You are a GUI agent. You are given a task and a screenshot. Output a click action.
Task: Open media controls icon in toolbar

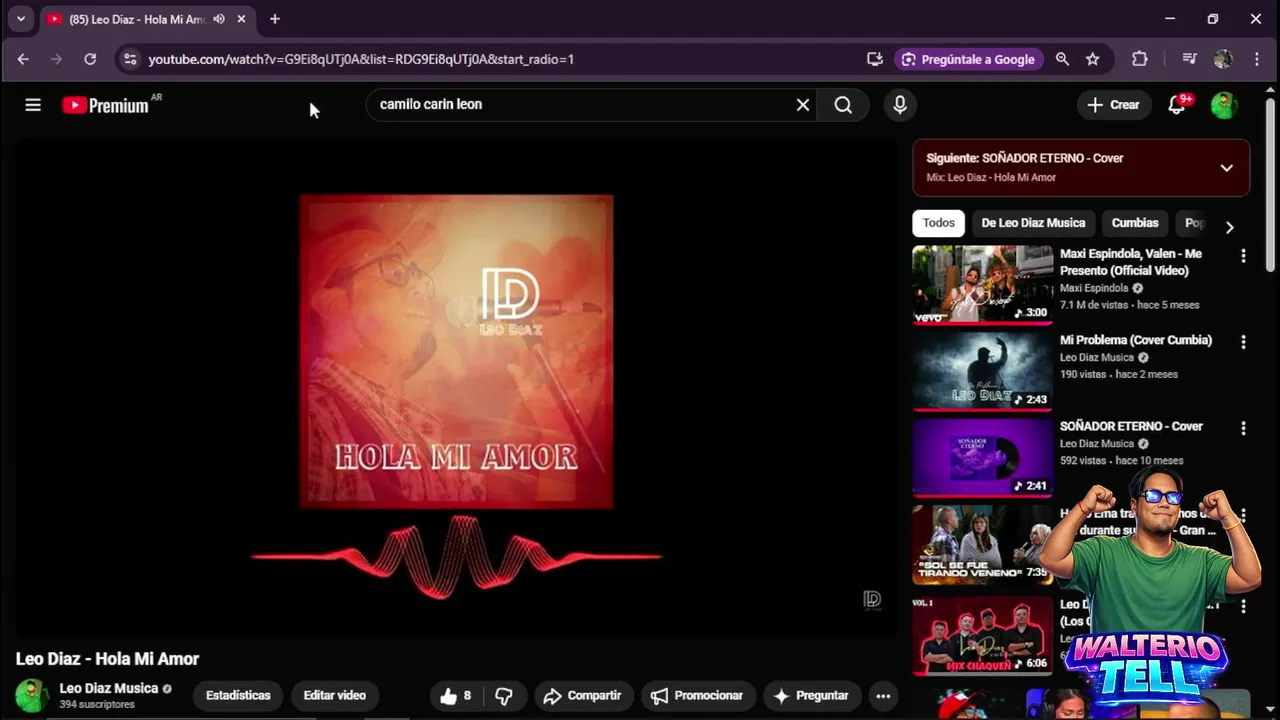pyautogui.click(x=1189, y=59)
